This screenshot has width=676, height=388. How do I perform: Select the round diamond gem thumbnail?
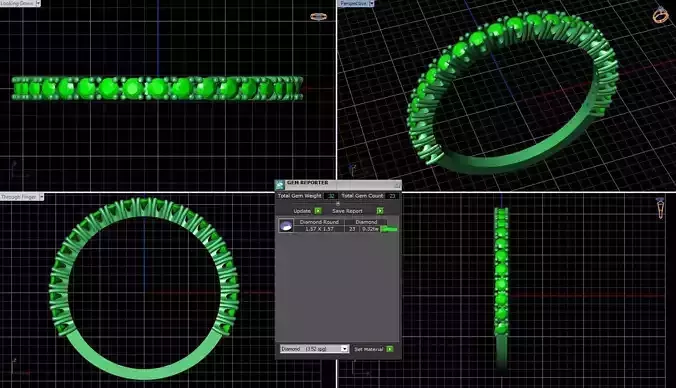pyautogui.click(x=286, y=225)
